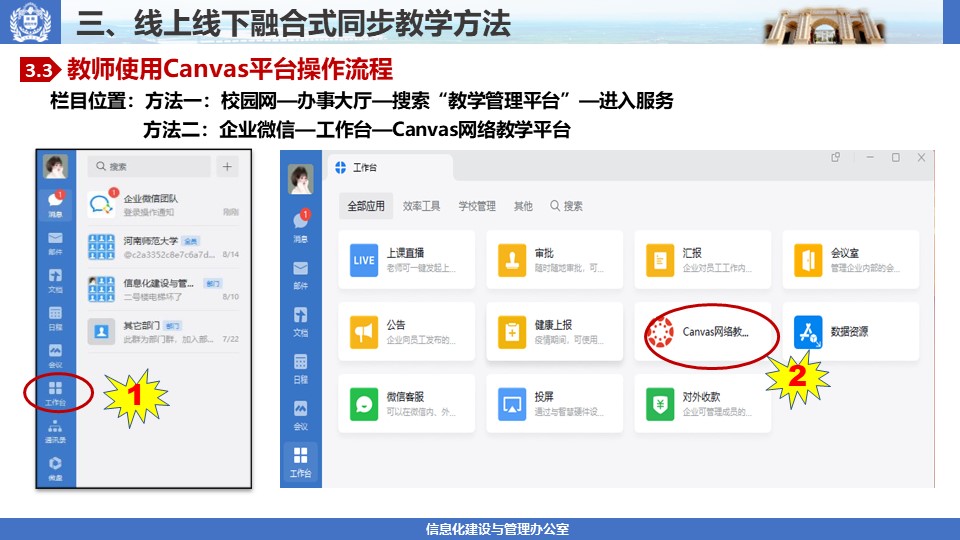This screenshot has height=540, width=960.
Task: Open 审批 approval app
Action: click(x=555, y=260)
